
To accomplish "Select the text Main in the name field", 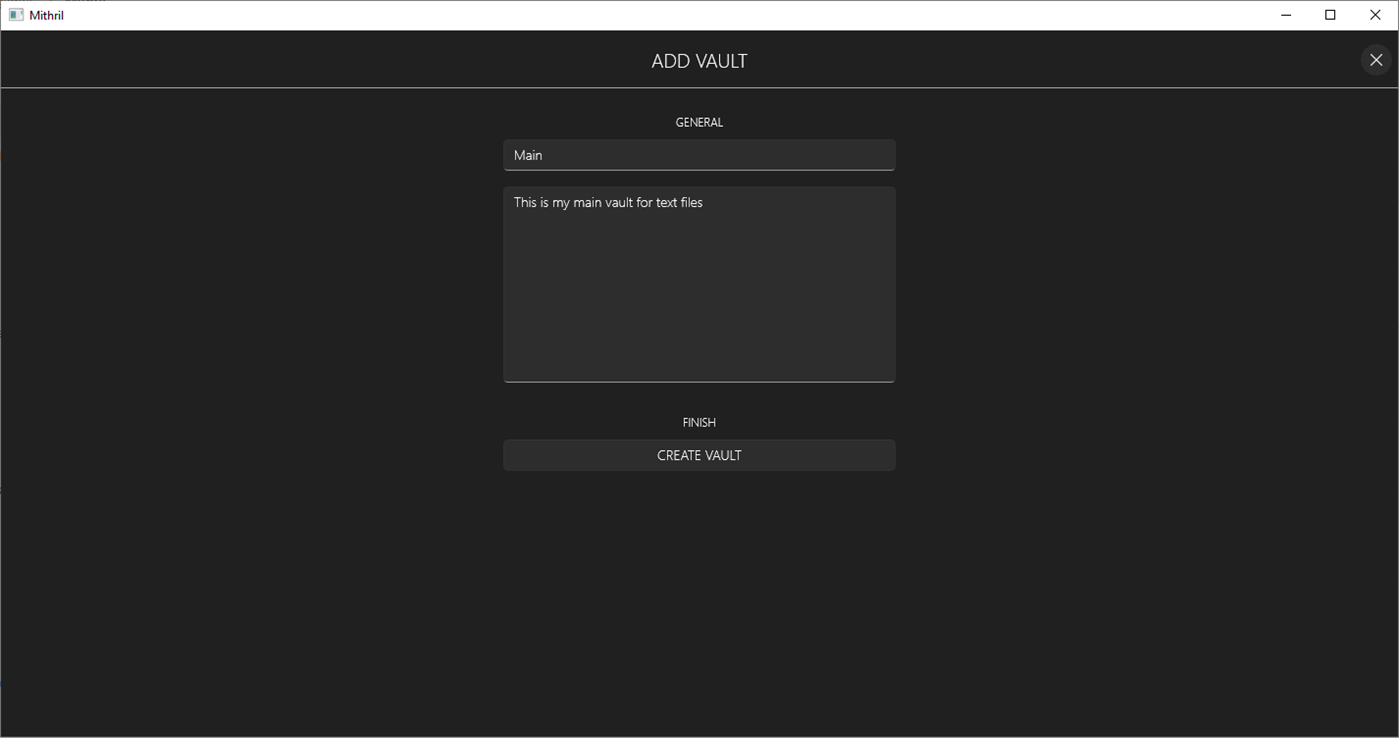I will click(x=526, y=154).
